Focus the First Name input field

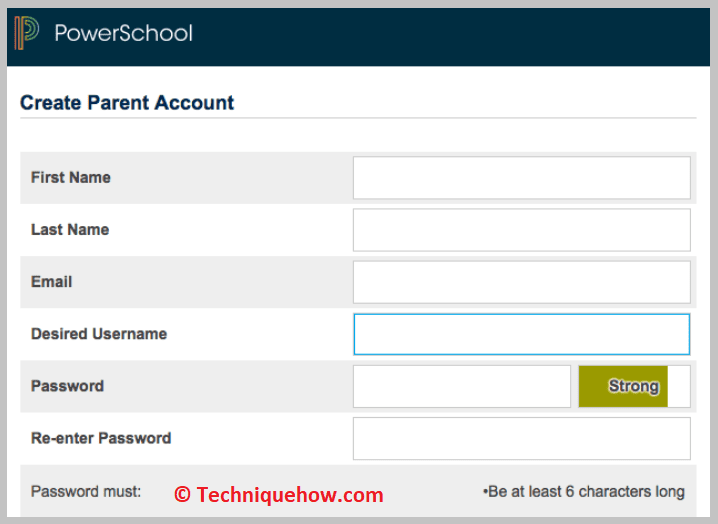pos(521,178)
